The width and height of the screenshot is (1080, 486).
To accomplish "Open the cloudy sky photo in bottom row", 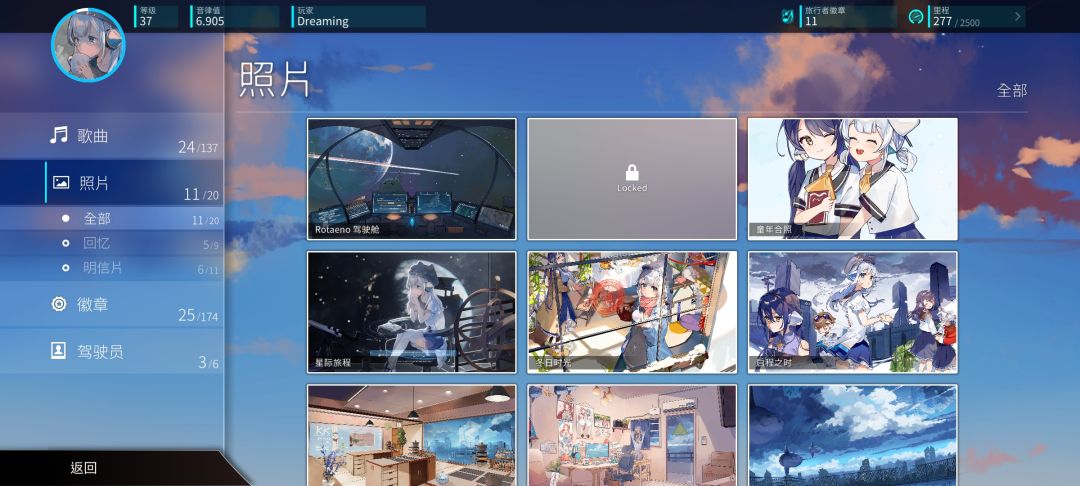I will [853, 435].
